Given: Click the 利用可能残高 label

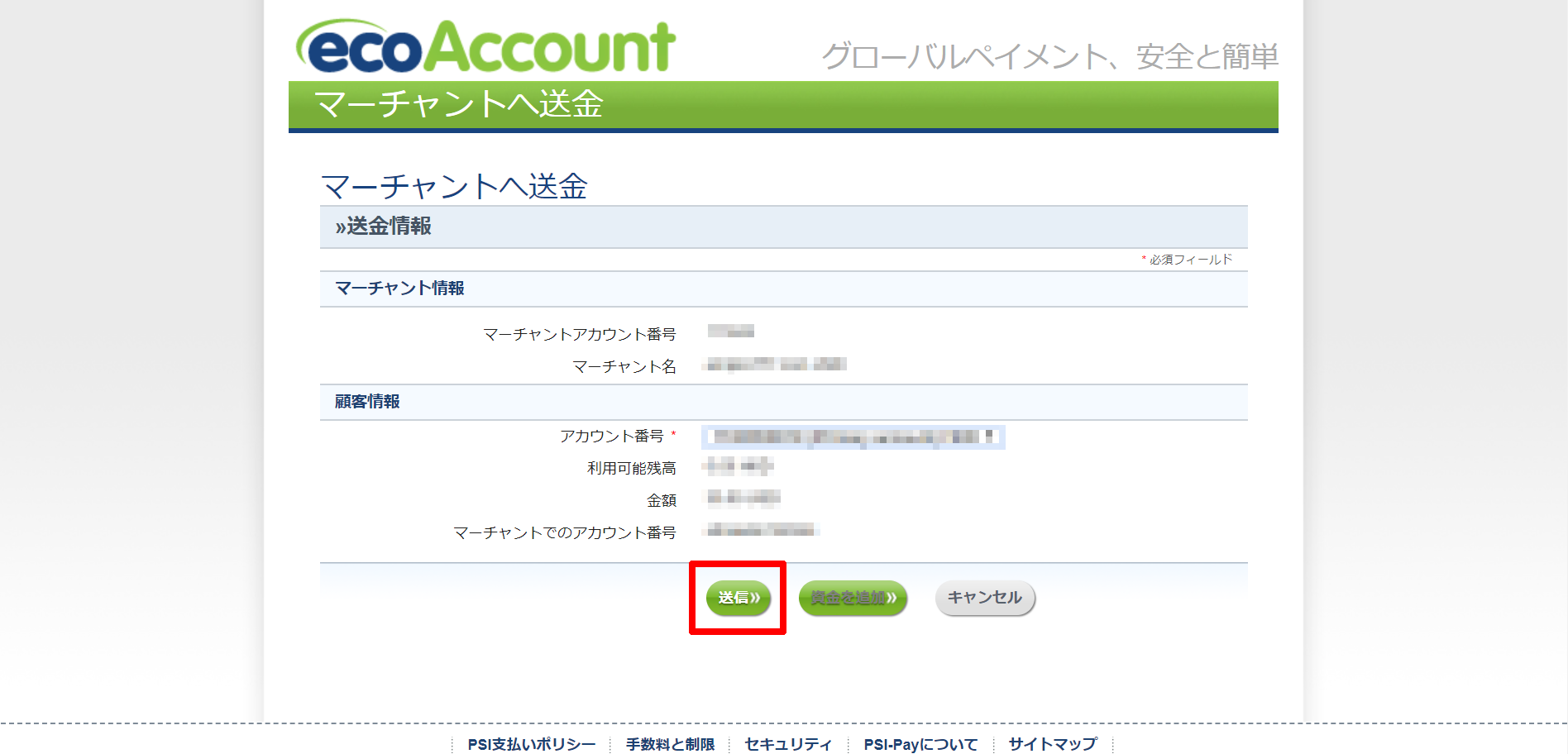Looking at the screenshot, I should pos(632,468).
